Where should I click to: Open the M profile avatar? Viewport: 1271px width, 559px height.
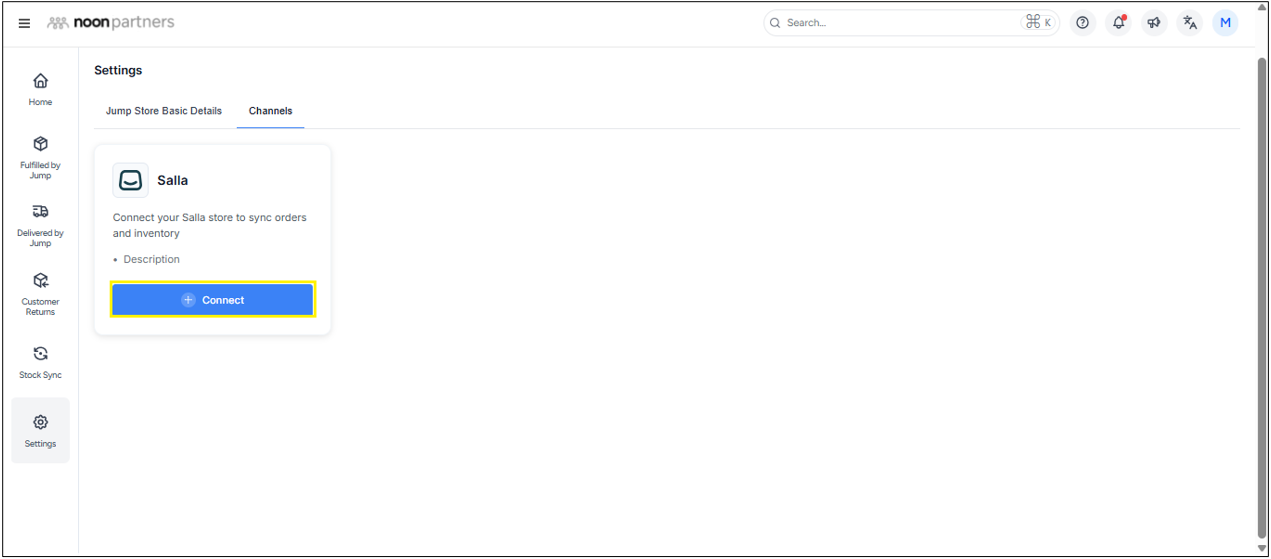[x=1225, y=23]
